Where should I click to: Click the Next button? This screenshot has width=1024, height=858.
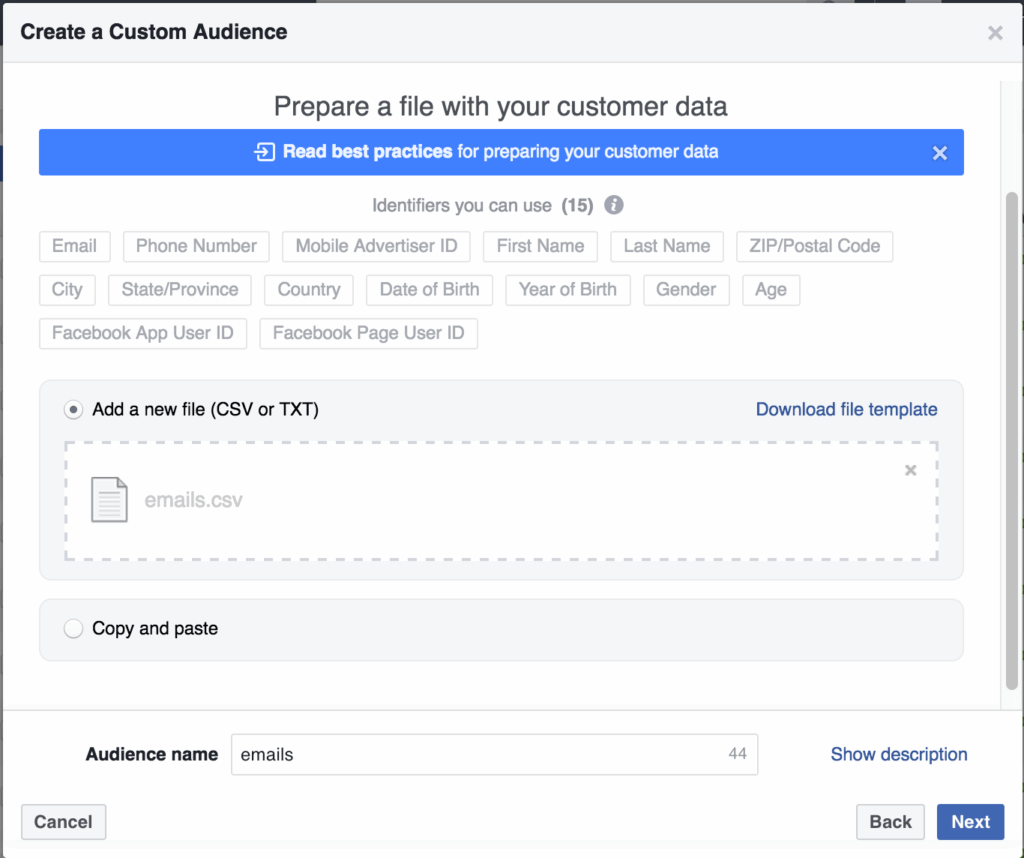coord(970,822)
